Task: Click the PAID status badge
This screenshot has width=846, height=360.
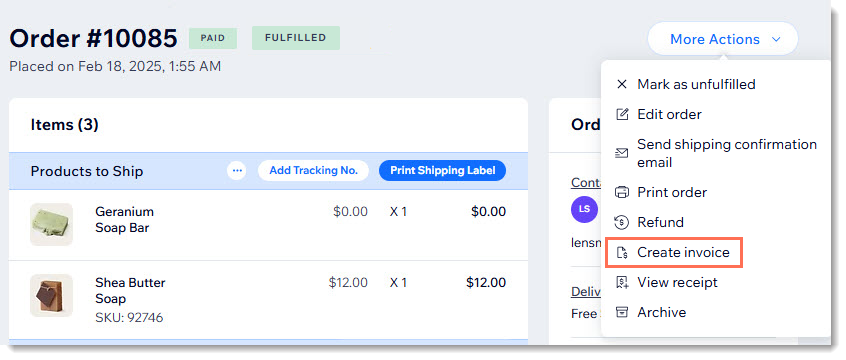Action: pos(213,38)
